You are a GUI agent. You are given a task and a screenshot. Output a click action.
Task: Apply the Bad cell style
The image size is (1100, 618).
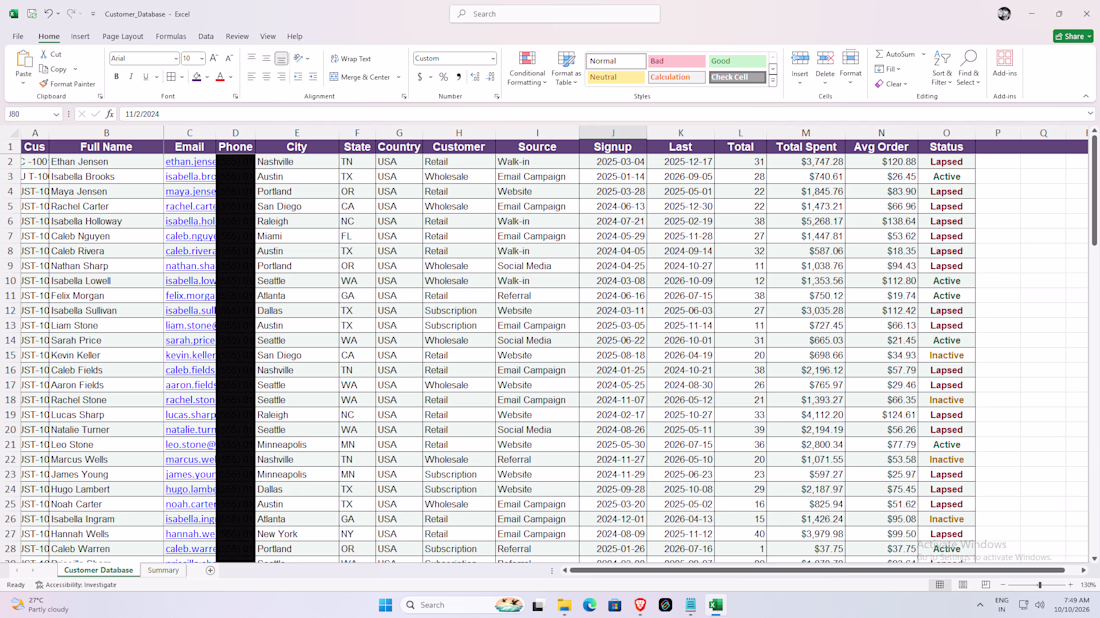pyautogui.click(x=676, y=61)
